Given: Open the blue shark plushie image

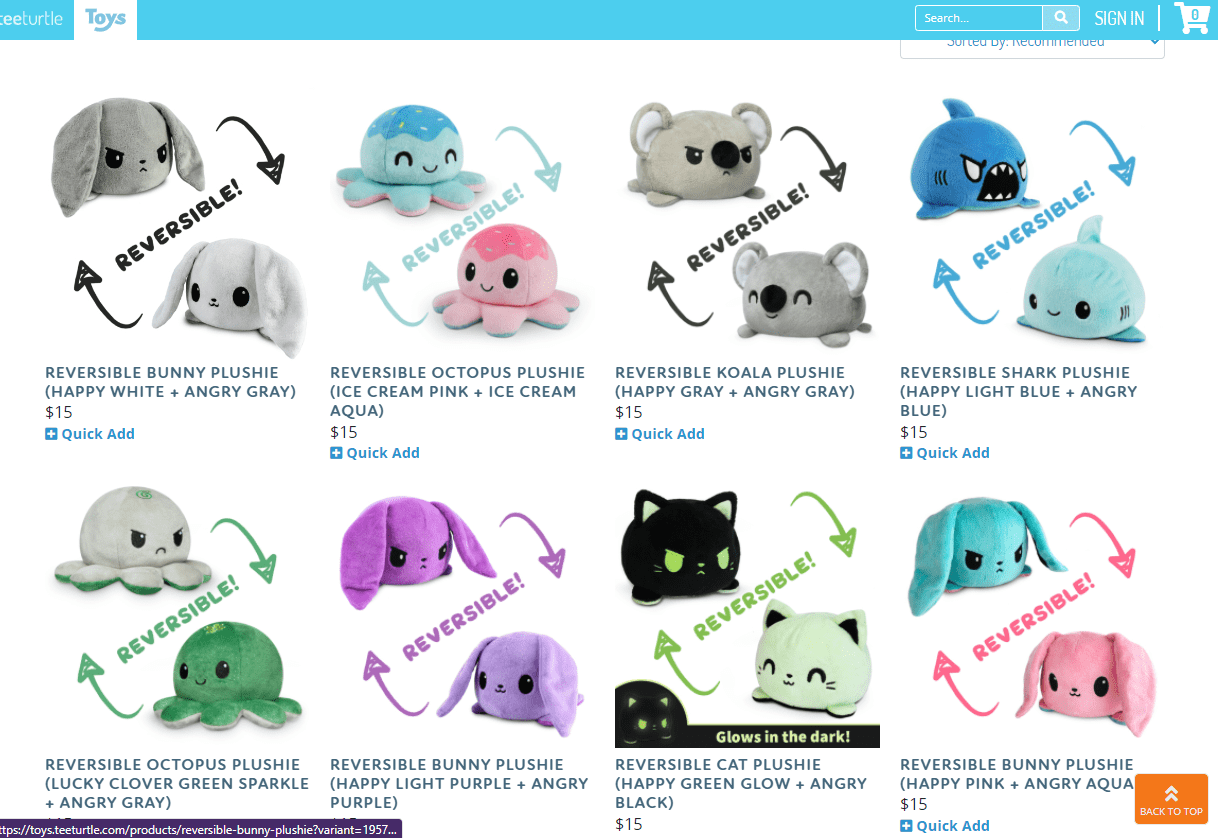Looking at the screenshot, I should coord(1032,223).
